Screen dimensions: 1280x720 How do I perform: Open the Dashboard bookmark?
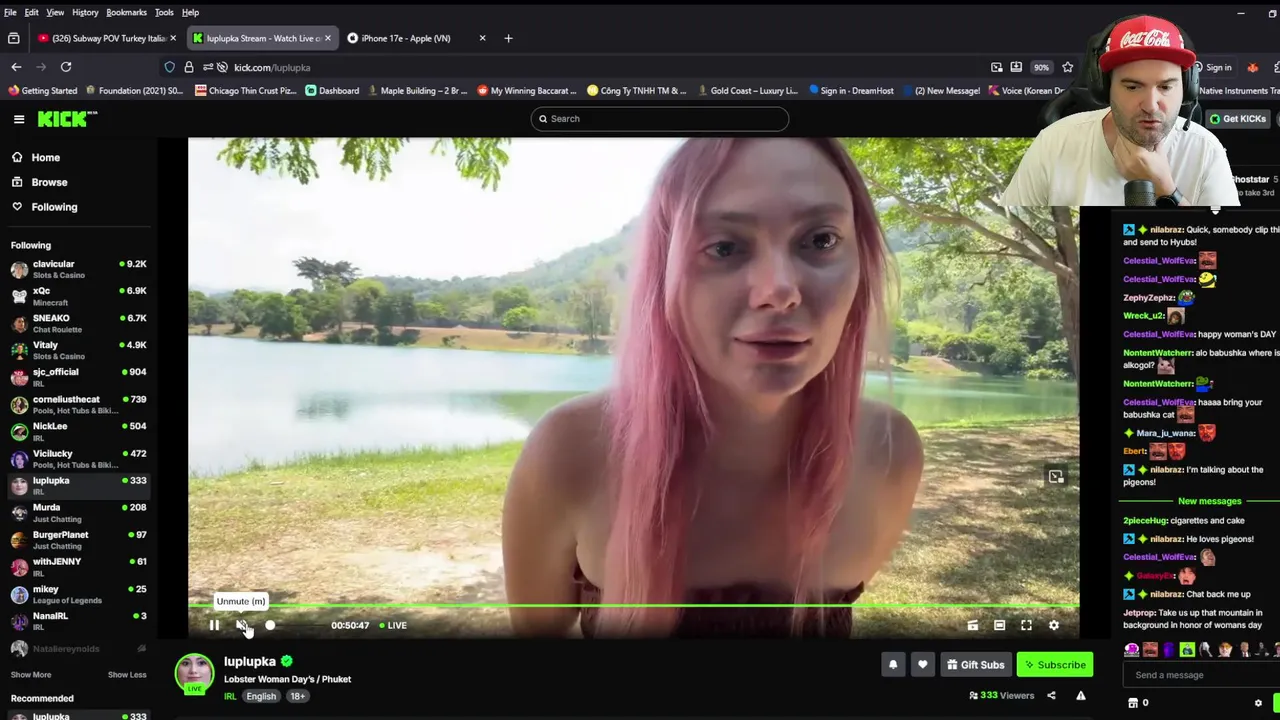[x=332, y=90]
